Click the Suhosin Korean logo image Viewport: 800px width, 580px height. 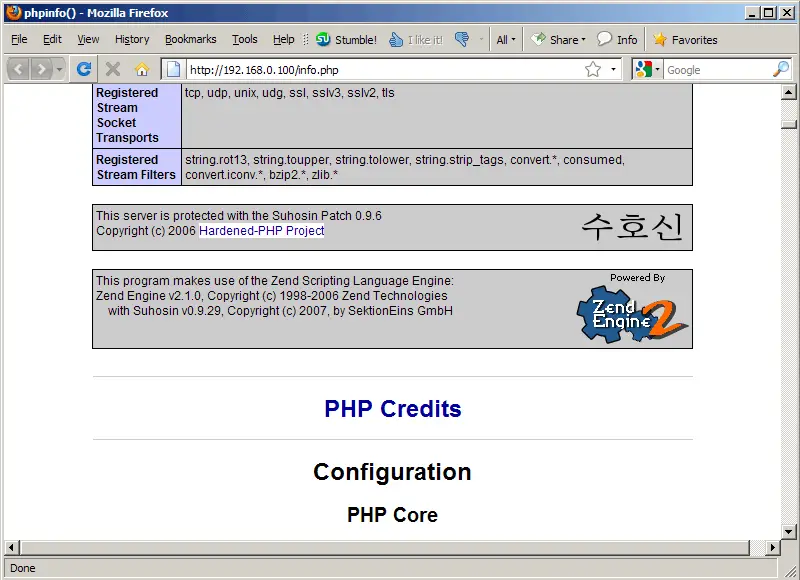632,226
